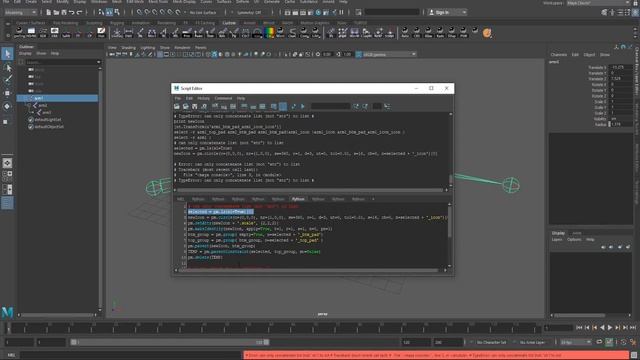Click go to start of playback range
This screenshot has width=640, height=360.
click(579, 327)
